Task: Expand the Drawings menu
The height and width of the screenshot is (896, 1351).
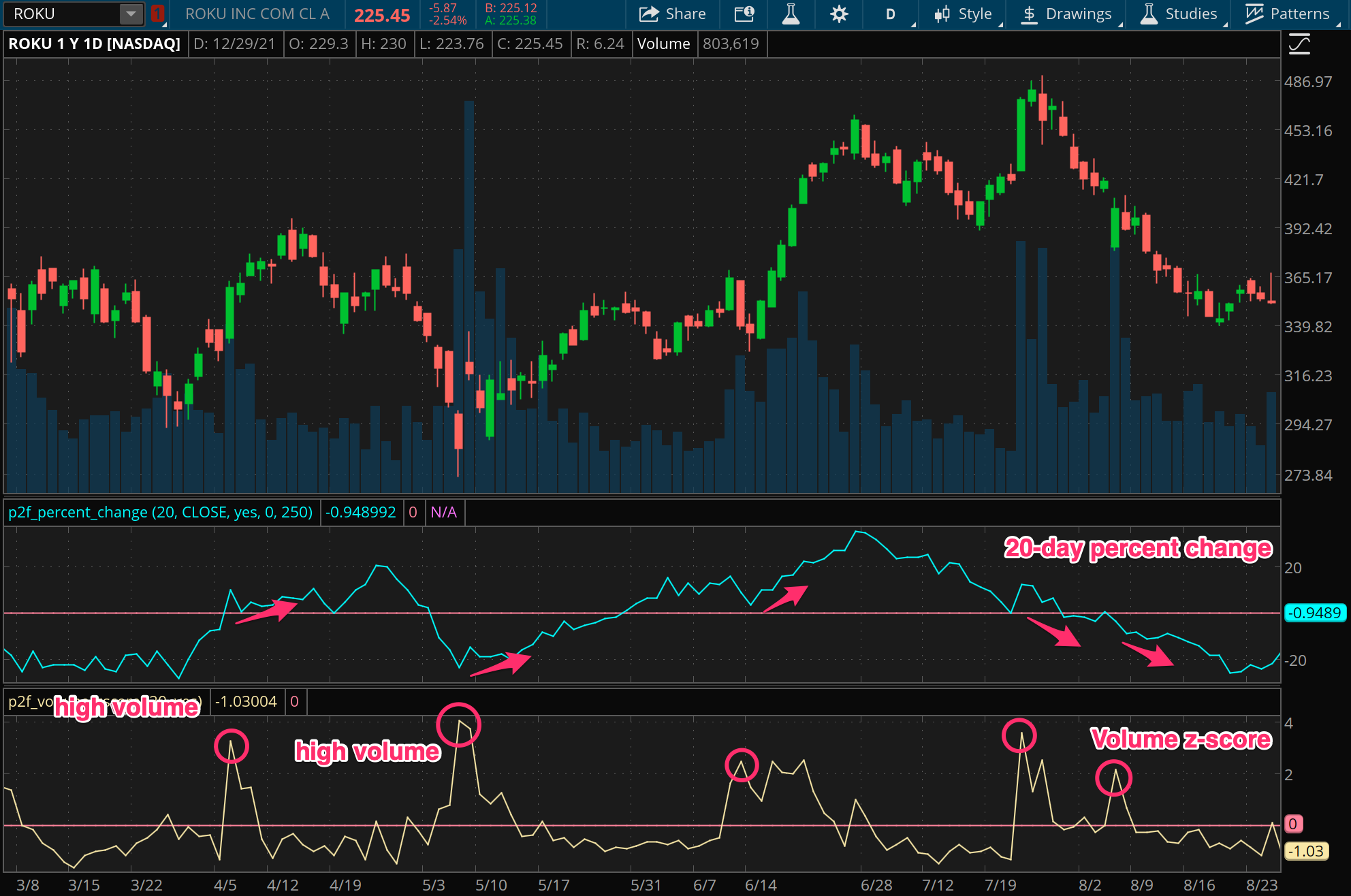Action: click(1120, 24)
